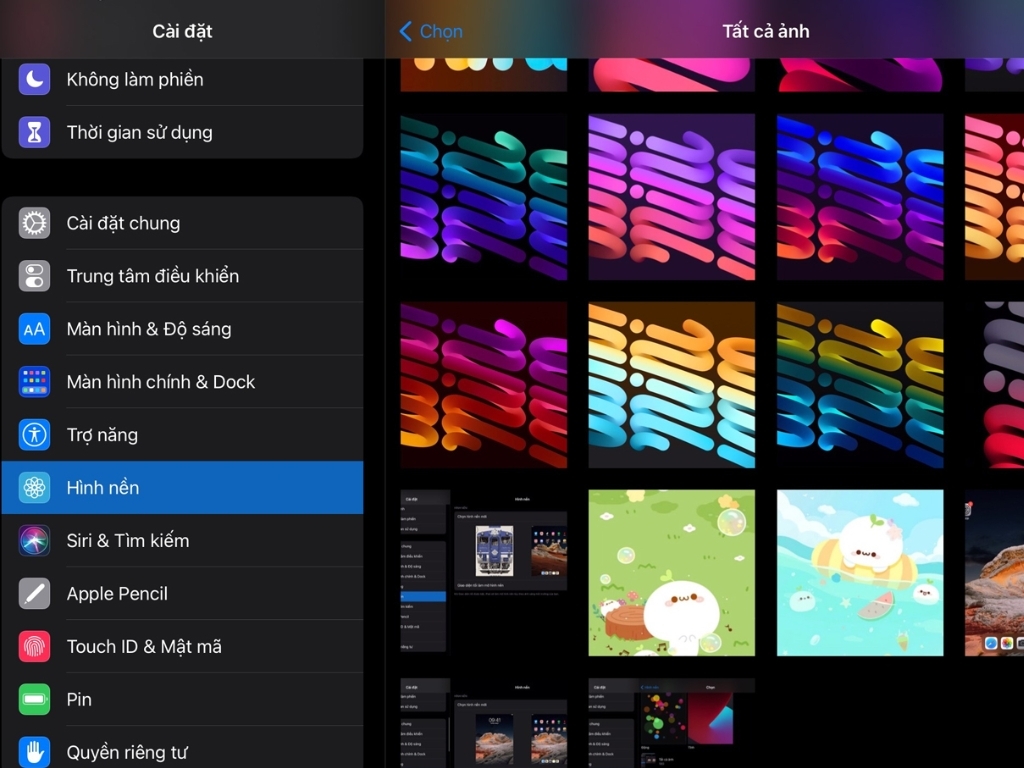Open screenshot with colorful dots wallpapers
Image resolution: width=1024 pixels, height=768 pixels.
pos(671,723)
